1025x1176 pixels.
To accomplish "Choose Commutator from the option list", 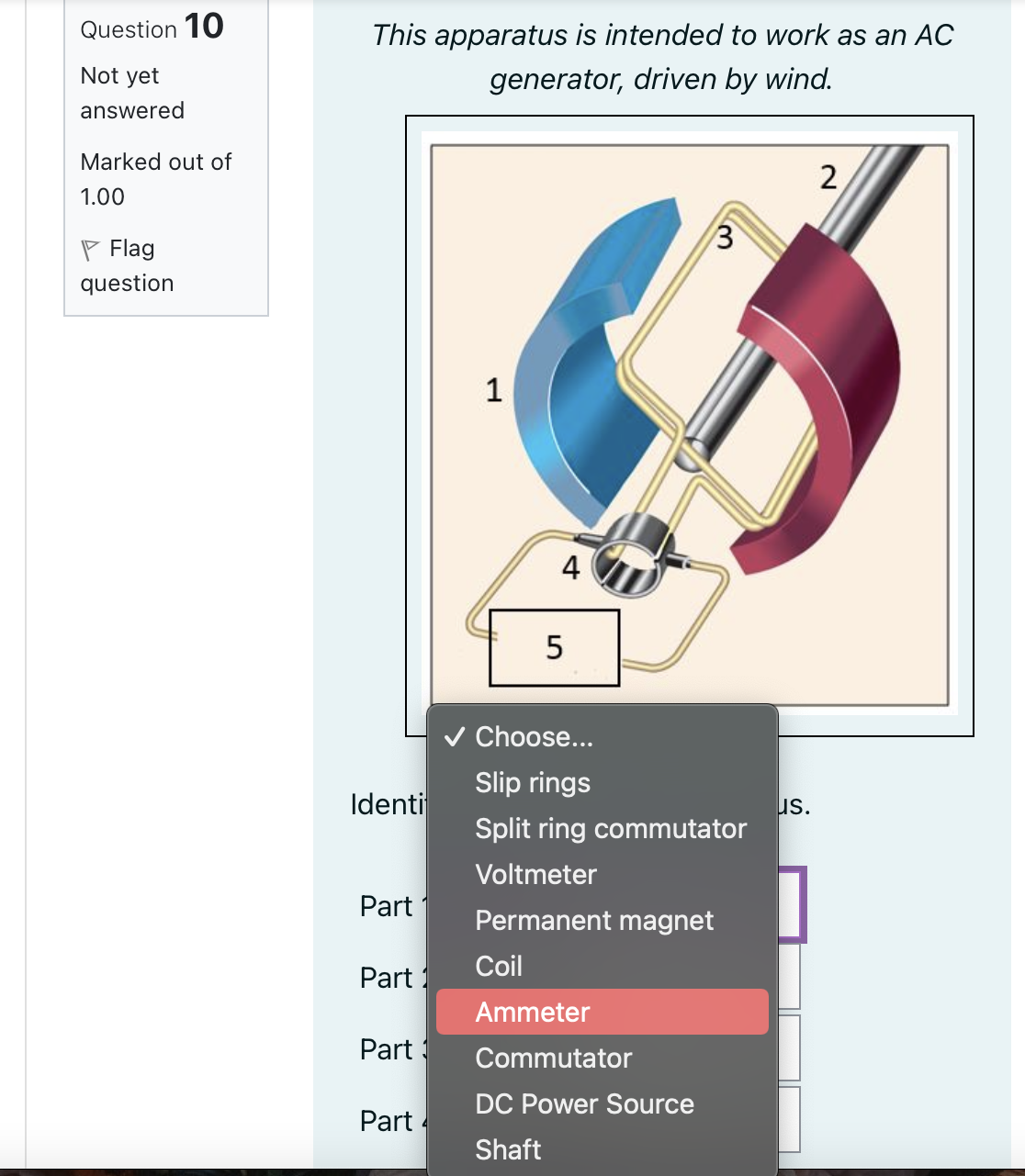I will tap(553, 1058).
